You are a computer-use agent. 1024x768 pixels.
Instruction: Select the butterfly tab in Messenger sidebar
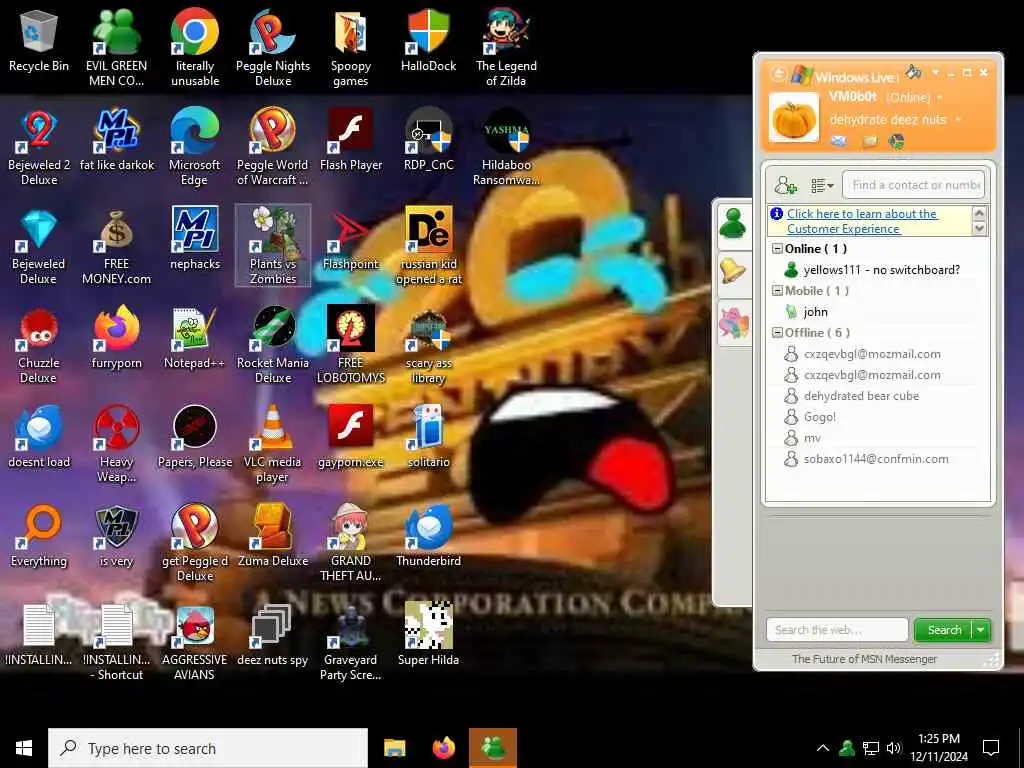coord(733,323)
